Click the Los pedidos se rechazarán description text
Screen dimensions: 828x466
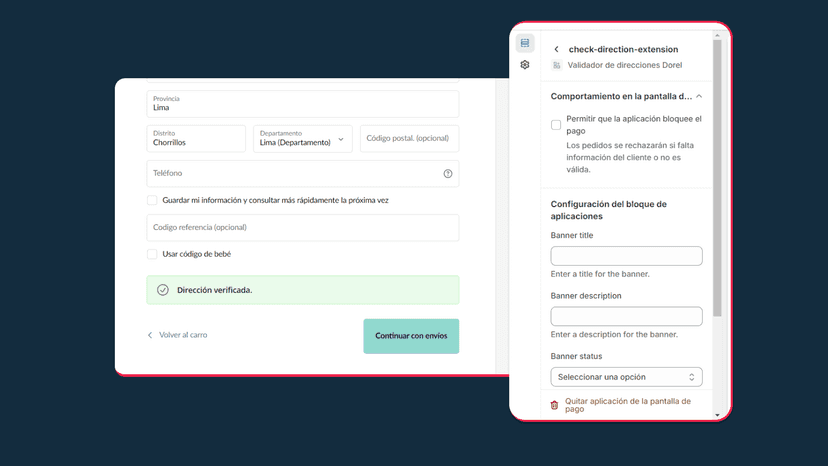pos(631,157)
